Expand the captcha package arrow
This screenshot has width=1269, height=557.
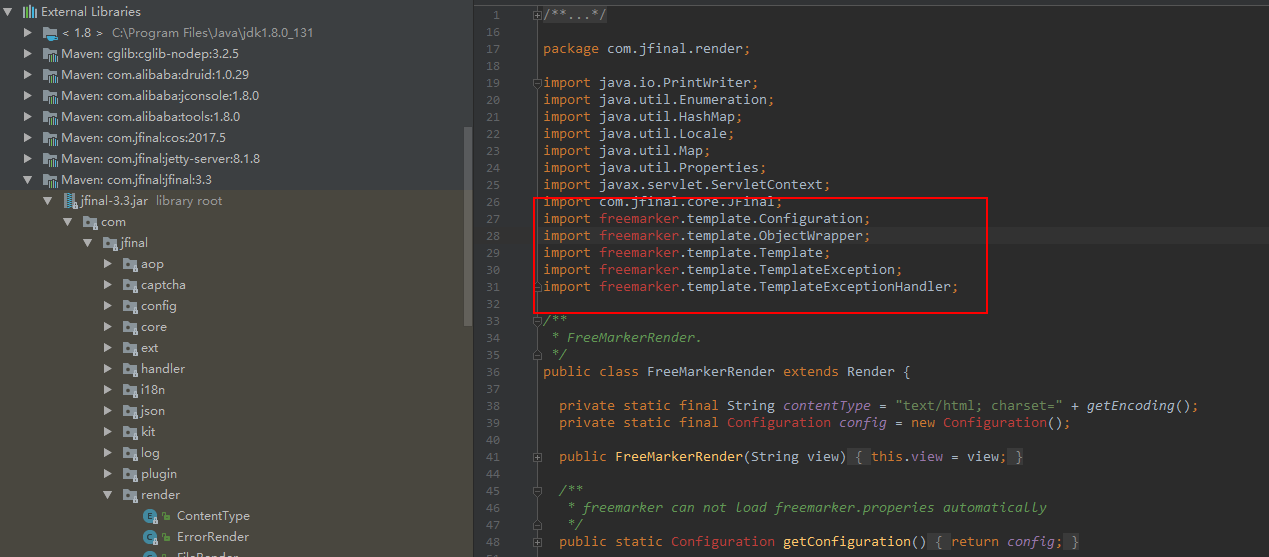point(108,285)
